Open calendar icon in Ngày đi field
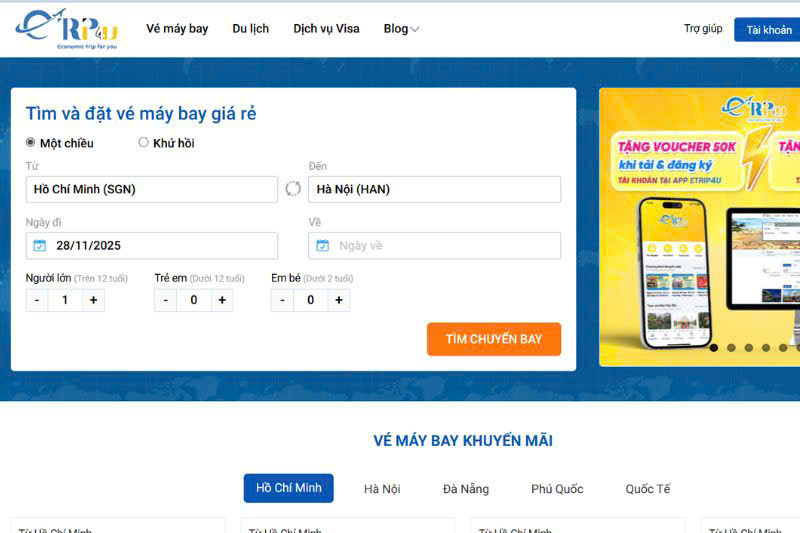Screen dimensions: 800x533 39,245
